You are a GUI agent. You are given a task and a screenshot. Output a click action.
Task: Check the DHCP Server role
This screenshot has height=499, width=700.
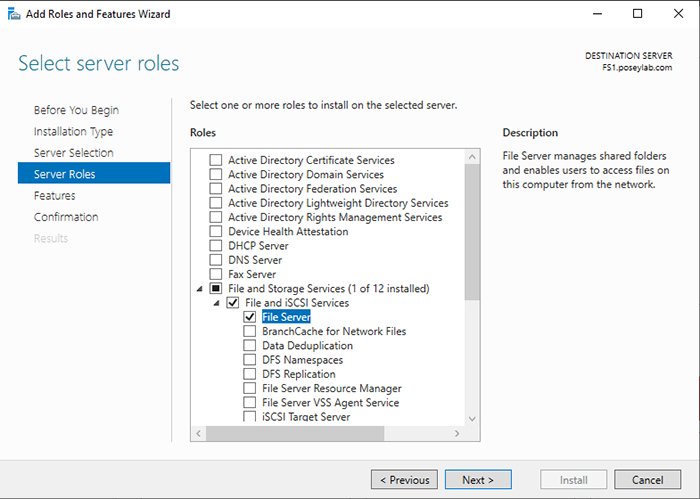coord(215,246)
